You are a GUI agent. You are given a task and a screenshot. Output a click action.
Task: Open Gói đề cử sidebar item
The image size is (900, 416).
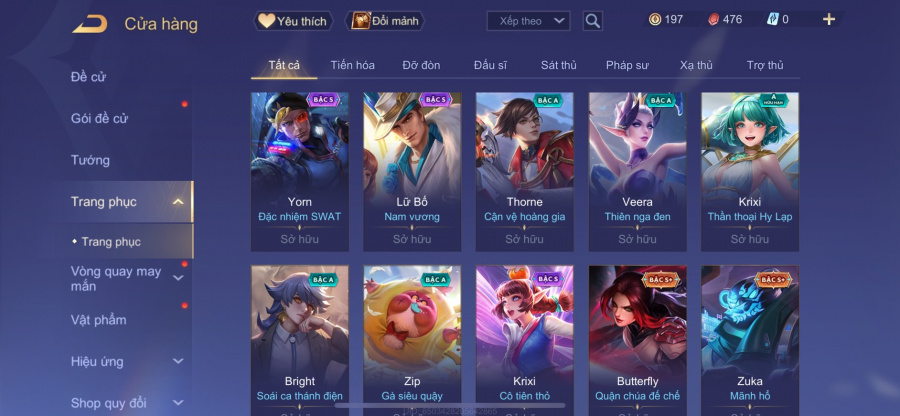(99, 119)
